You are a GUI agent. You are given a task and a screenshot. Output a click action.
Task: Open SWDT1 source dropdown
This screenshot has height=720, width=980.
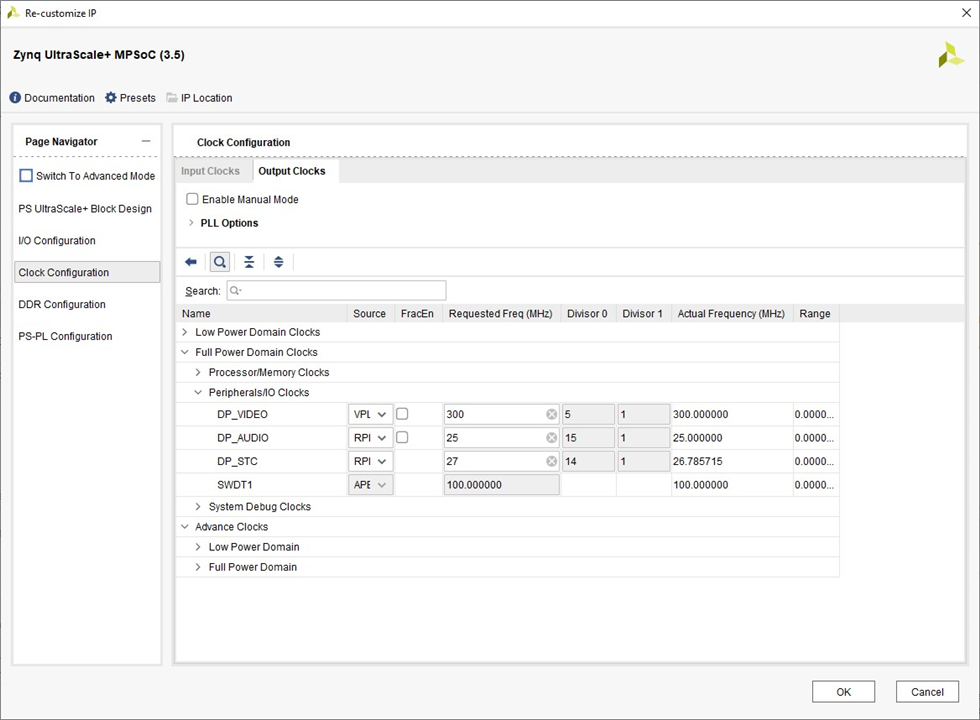(x=371, y=484)
